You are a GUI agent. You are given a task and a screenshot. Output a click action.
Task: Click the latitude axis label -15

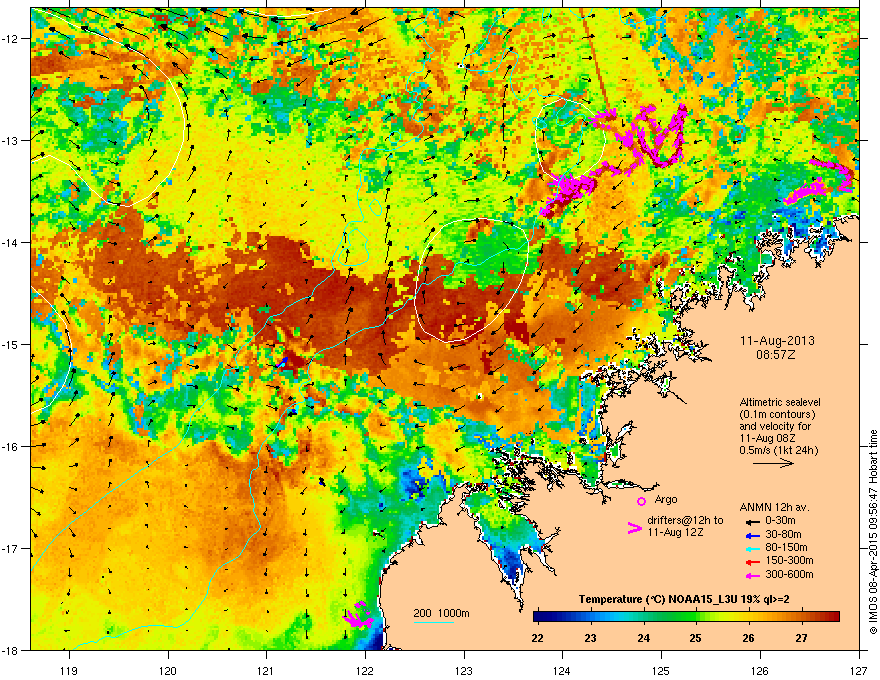[x=10, y=344]
